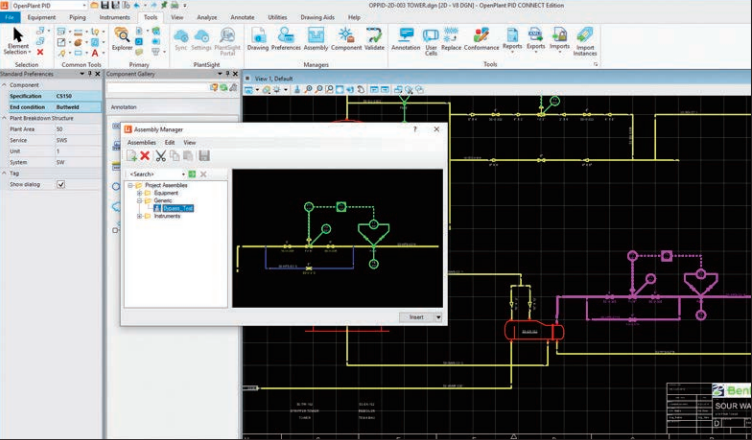Viewport: 752px width, 440px height.
Task: Collapse the Generic folder in assembly tree
Action: click(x=140, y=201)
